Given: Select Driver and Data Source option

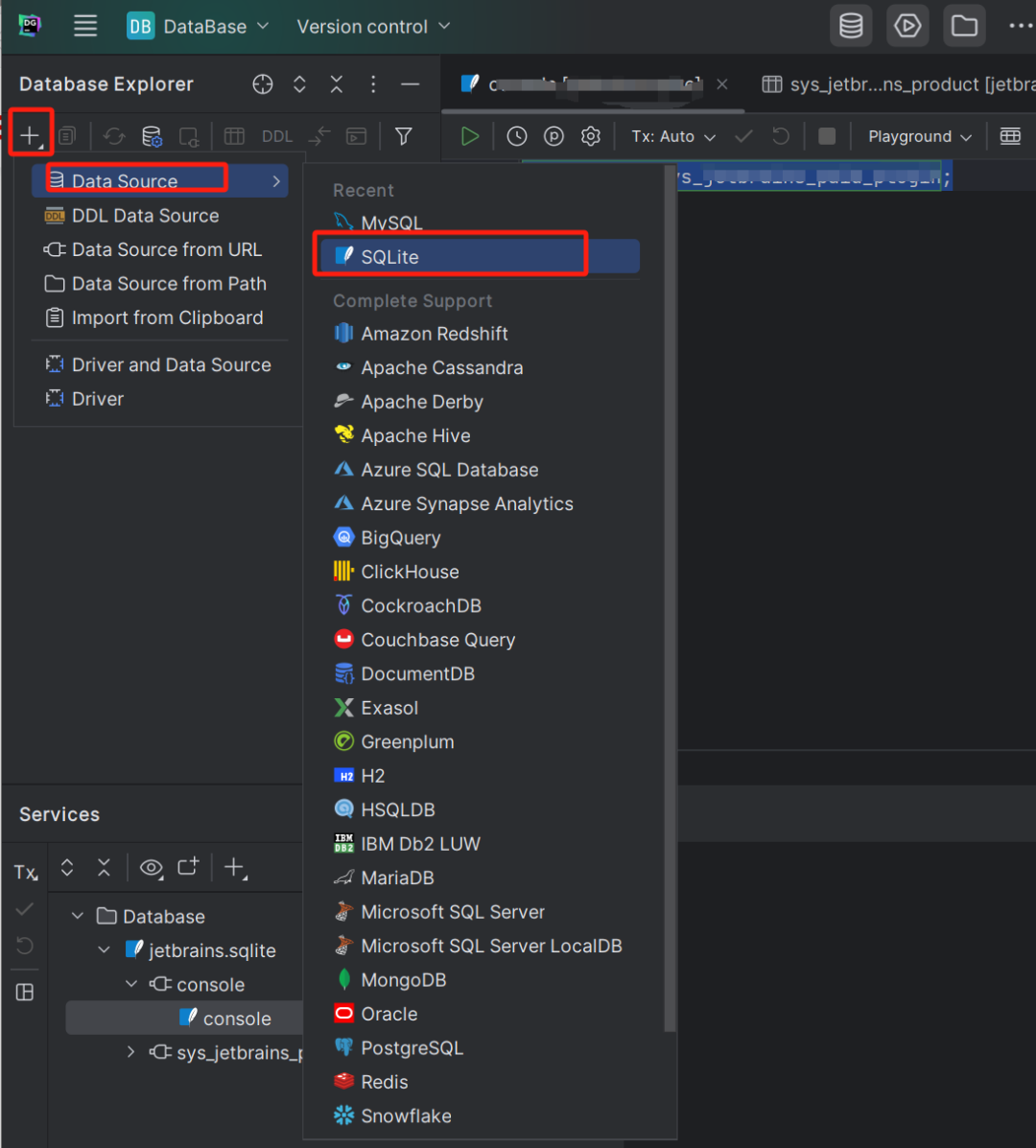Looking at the screenshot, I should [x=159, y=364].
